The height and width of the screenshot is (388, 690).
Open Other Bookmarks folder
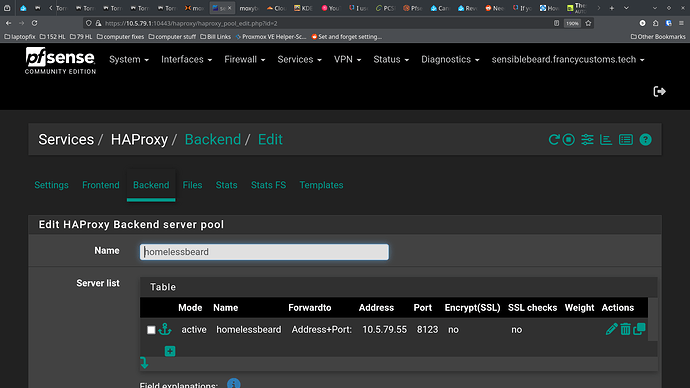(x=658, y=37)
